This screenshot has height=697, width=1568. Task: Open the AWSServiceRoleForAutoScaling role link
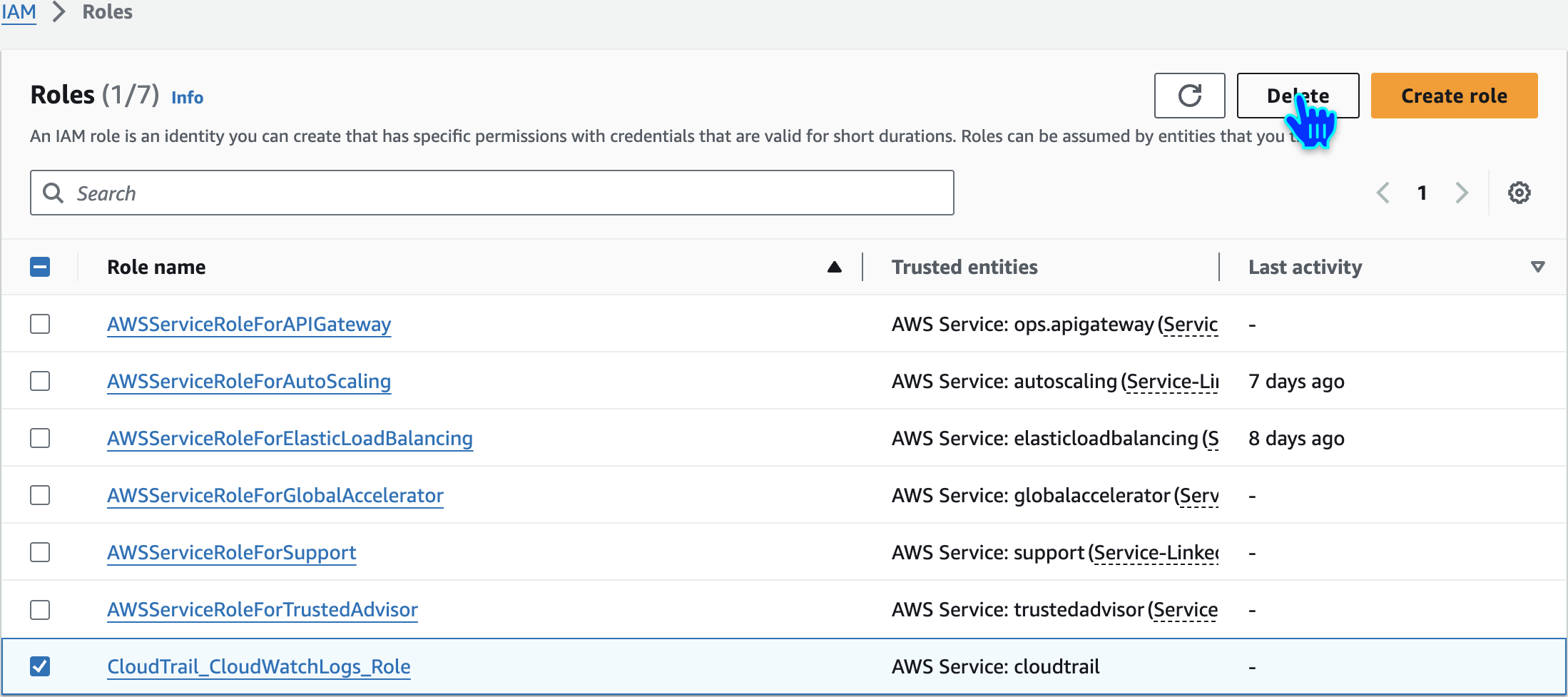point(249,381)
